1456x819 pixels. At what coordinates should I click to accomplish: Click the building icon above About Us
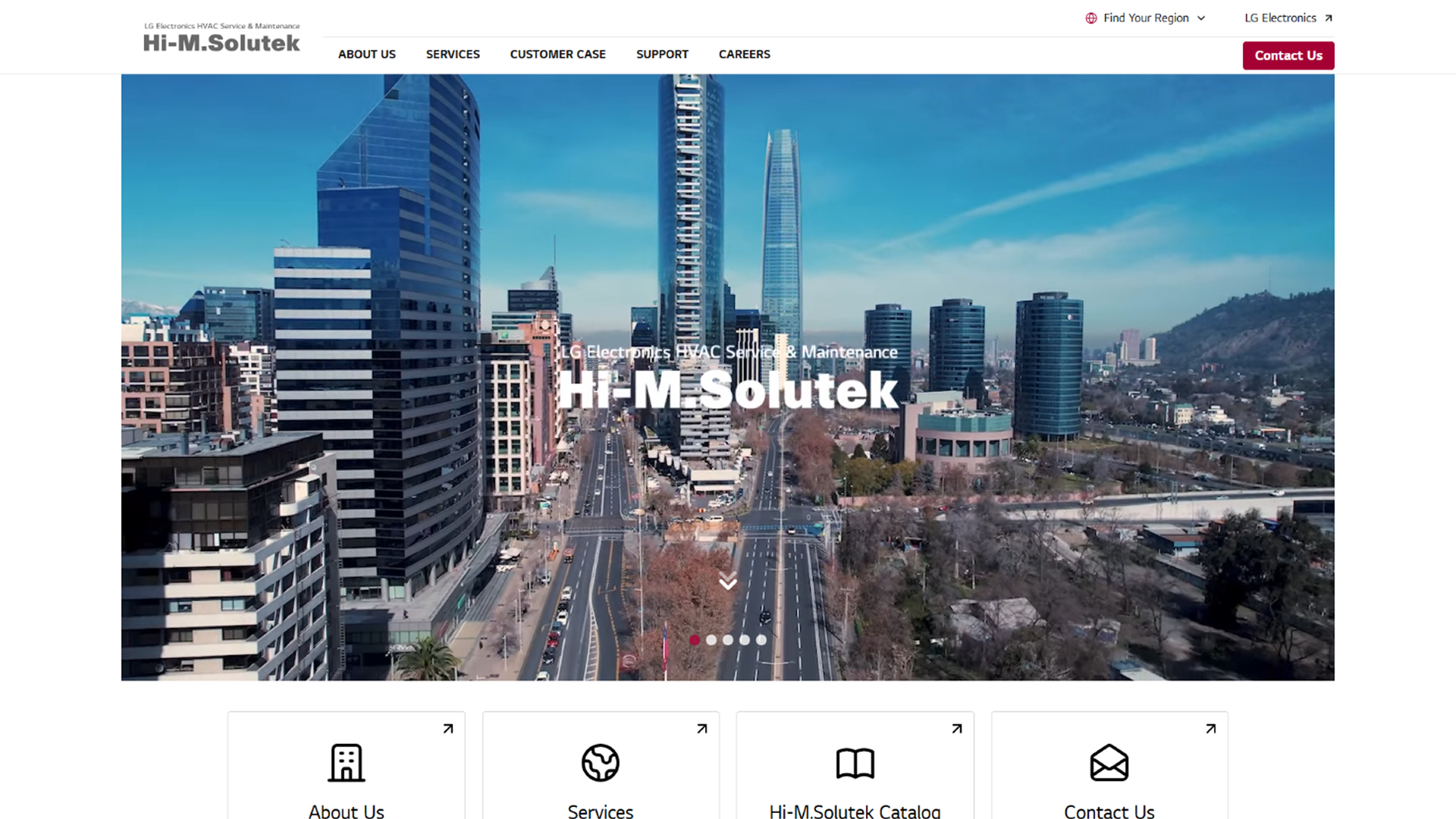(347, 762)
